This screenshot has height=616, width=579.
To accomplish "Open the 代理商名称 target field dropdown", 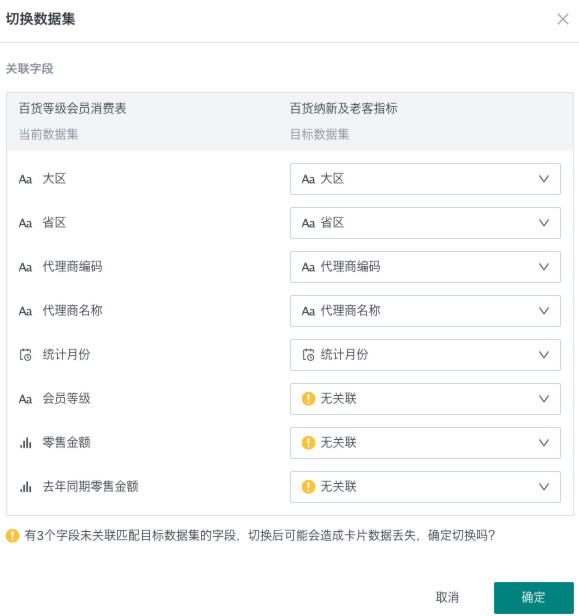I will [x=425, y=311].
